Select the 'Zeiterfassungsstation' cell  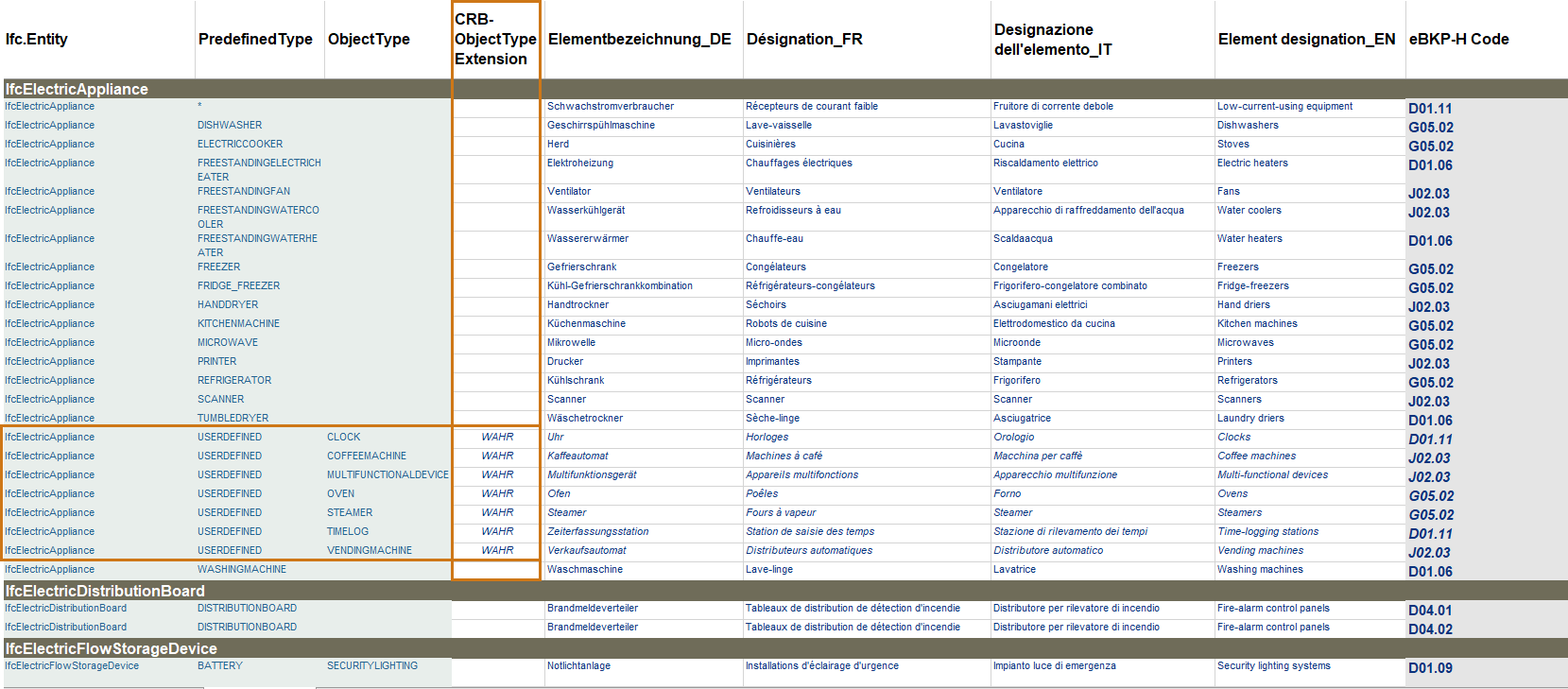point(598,531)
